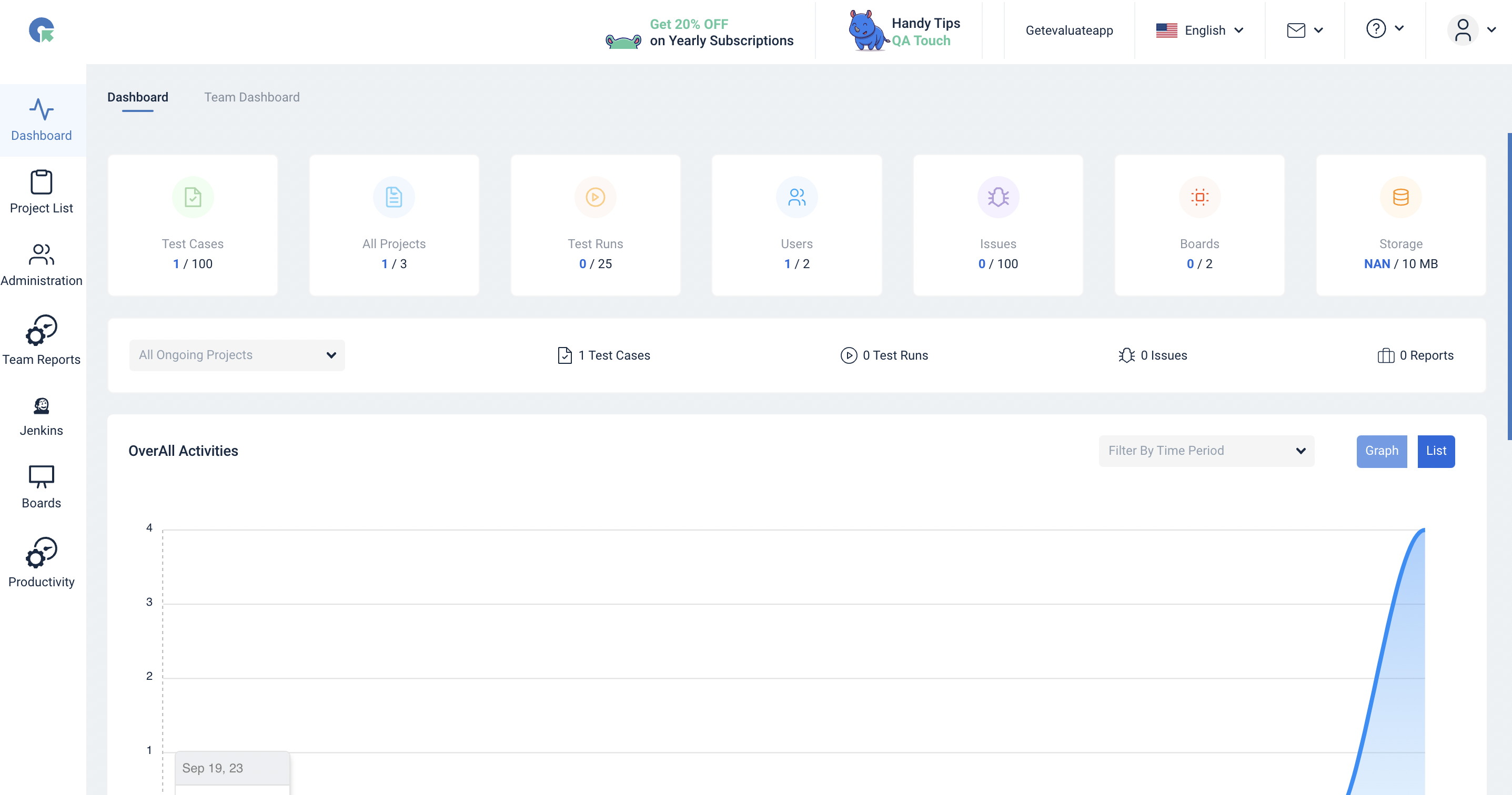The image size is (1512, 795).
Task: Click the QA Touch logo
Action: (x=41, y=30)
